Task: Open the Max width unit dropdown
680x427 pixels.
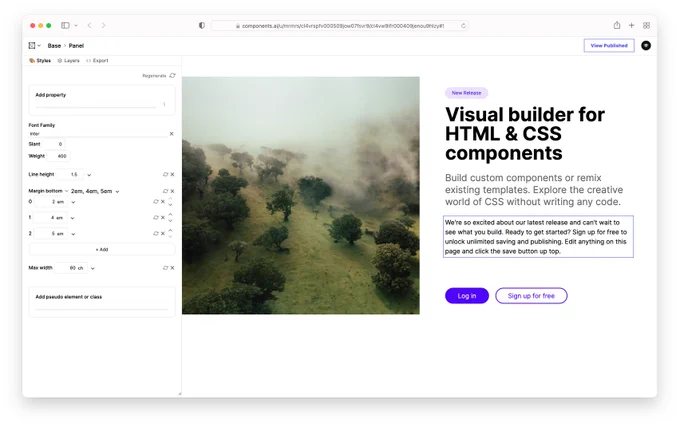Action: 92,268
